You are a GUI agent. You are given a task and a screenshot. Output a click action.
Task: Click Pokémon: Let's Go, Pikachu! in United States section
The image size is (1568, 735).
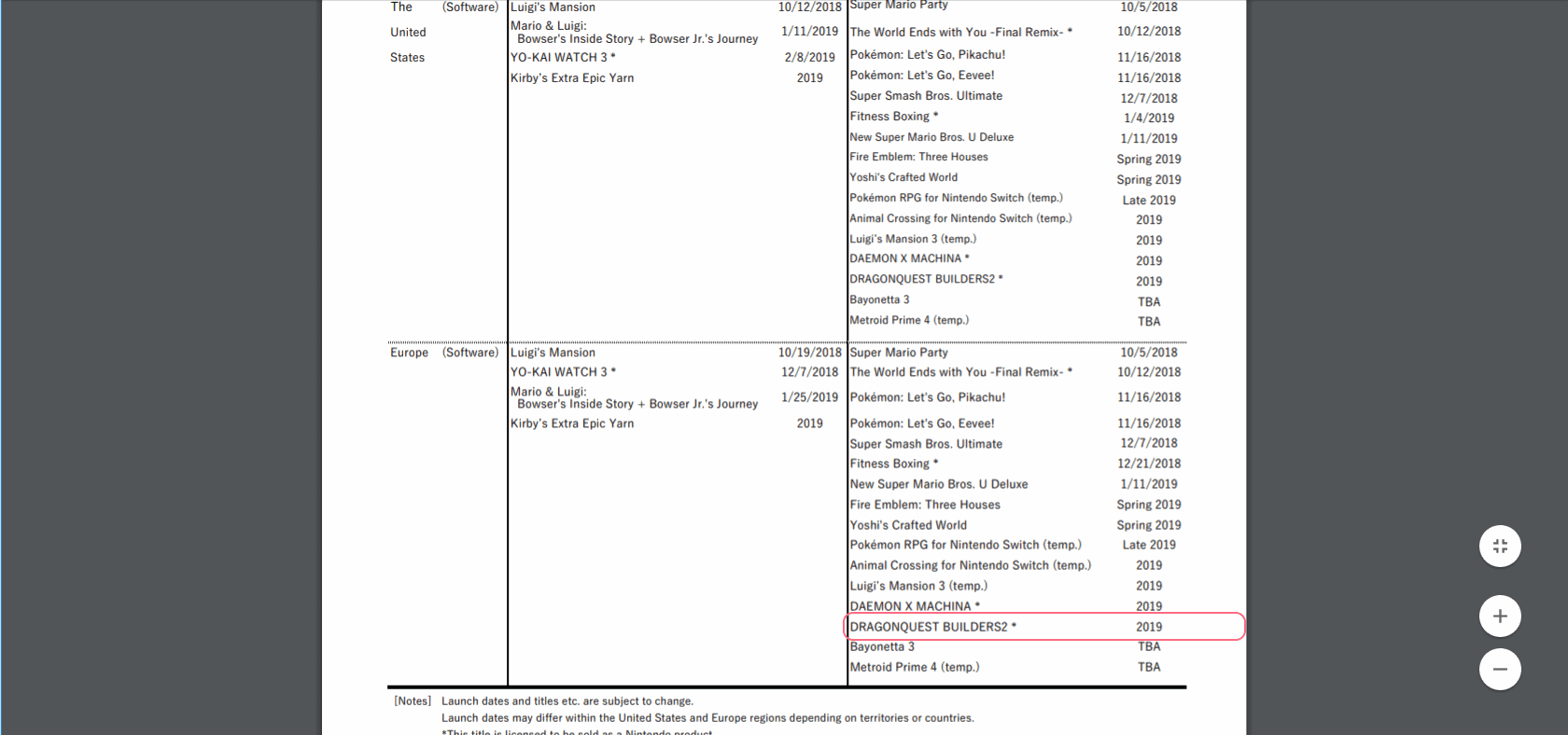(x=928, y=55)
